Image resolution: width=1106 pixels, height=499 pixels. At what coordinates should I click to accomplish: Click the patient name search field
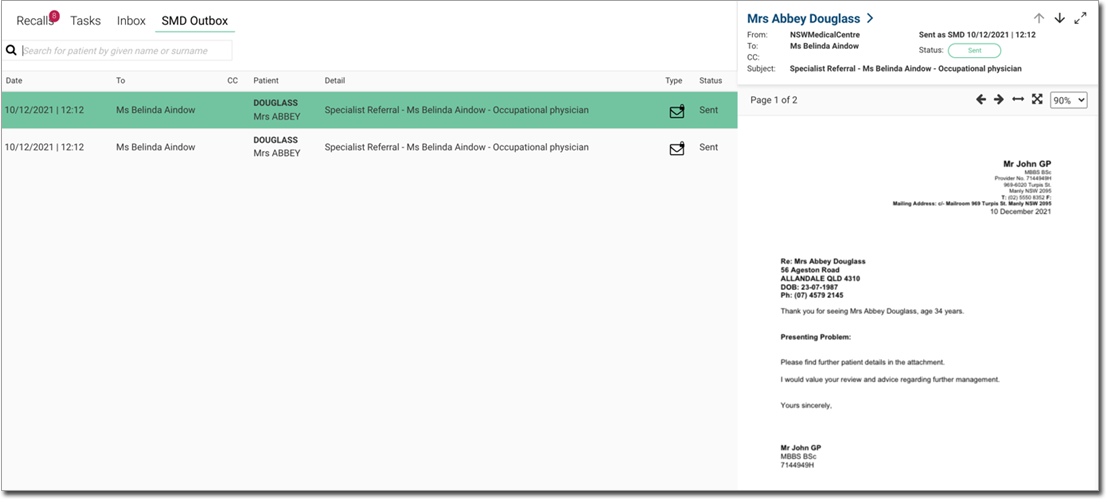pyautogui.click(x=127, y=50)
